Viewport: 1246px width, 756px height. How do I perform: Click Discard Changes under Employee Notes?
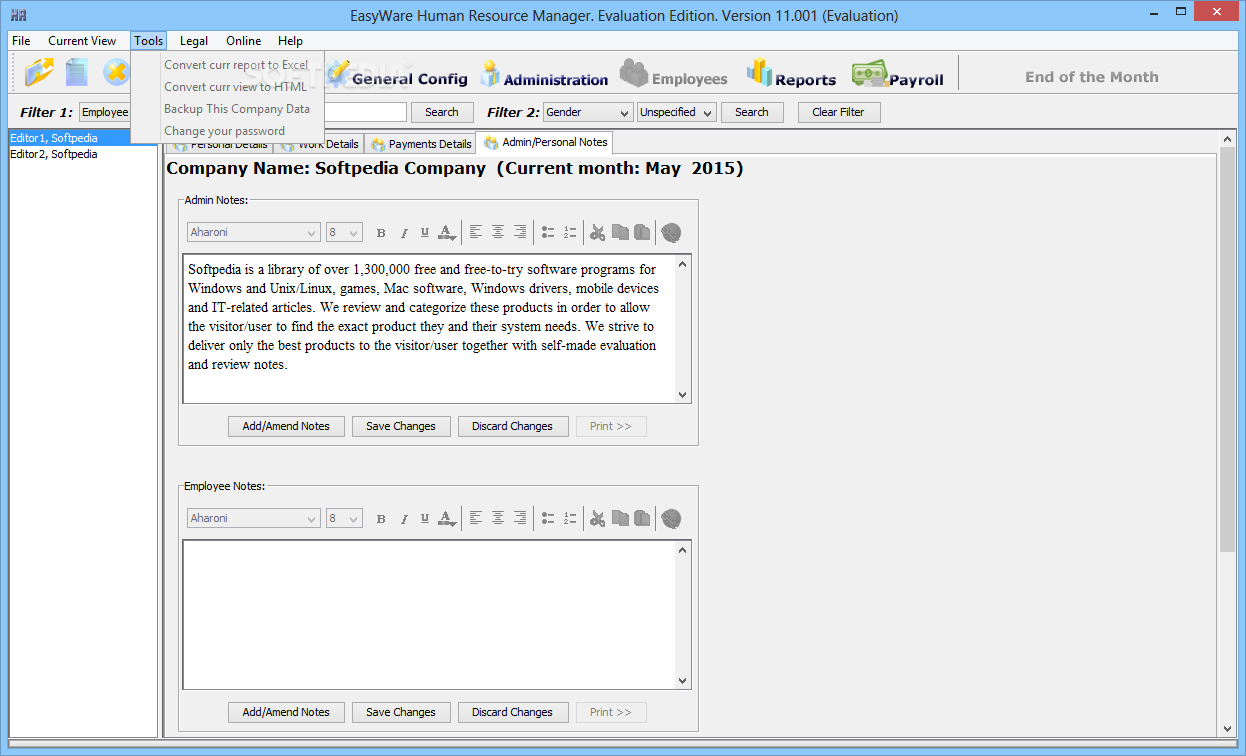coord(513,712)
